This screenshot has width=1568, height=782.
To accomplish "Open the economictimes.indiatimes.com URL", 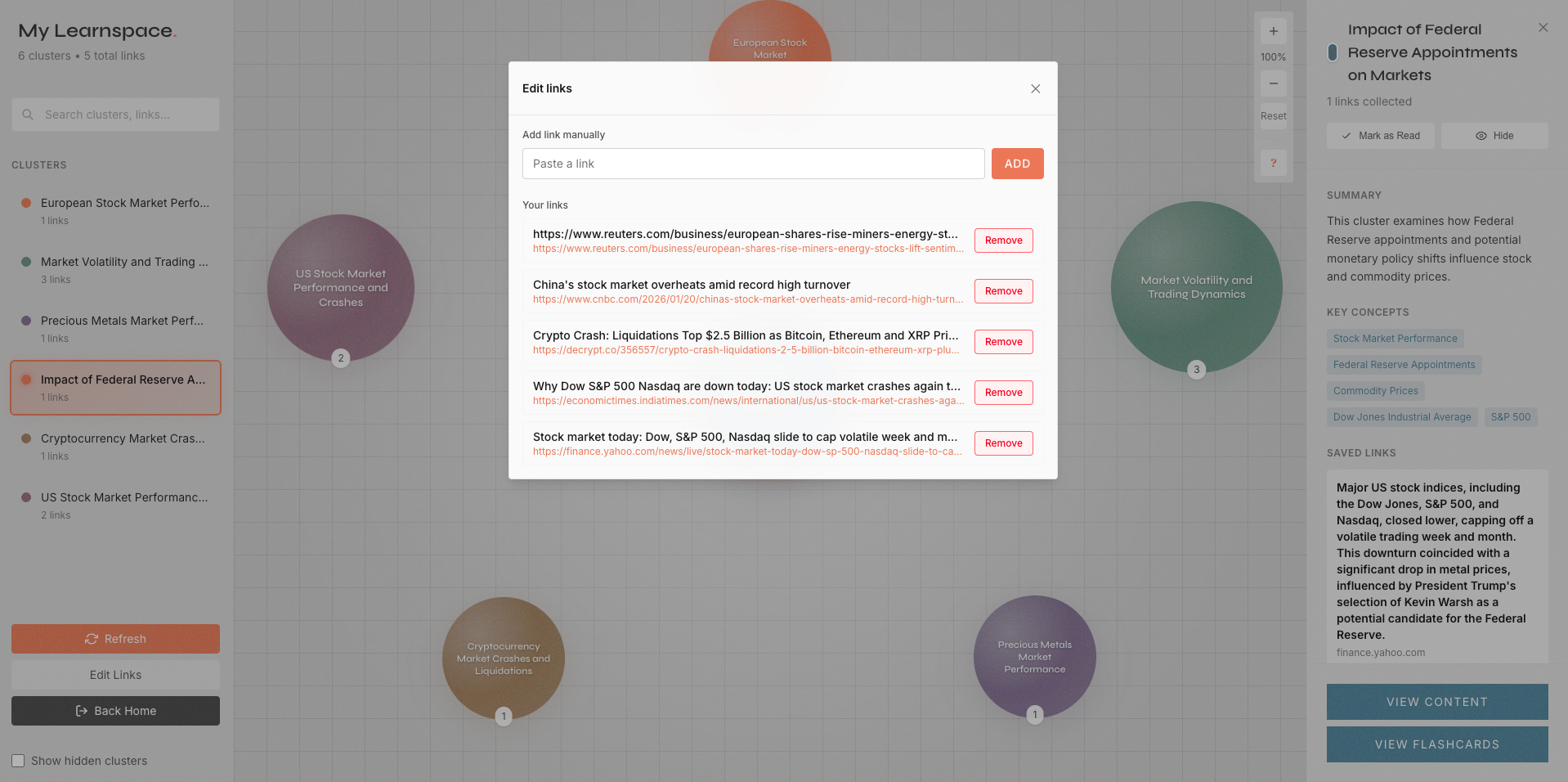I will [x=748, y=401].
